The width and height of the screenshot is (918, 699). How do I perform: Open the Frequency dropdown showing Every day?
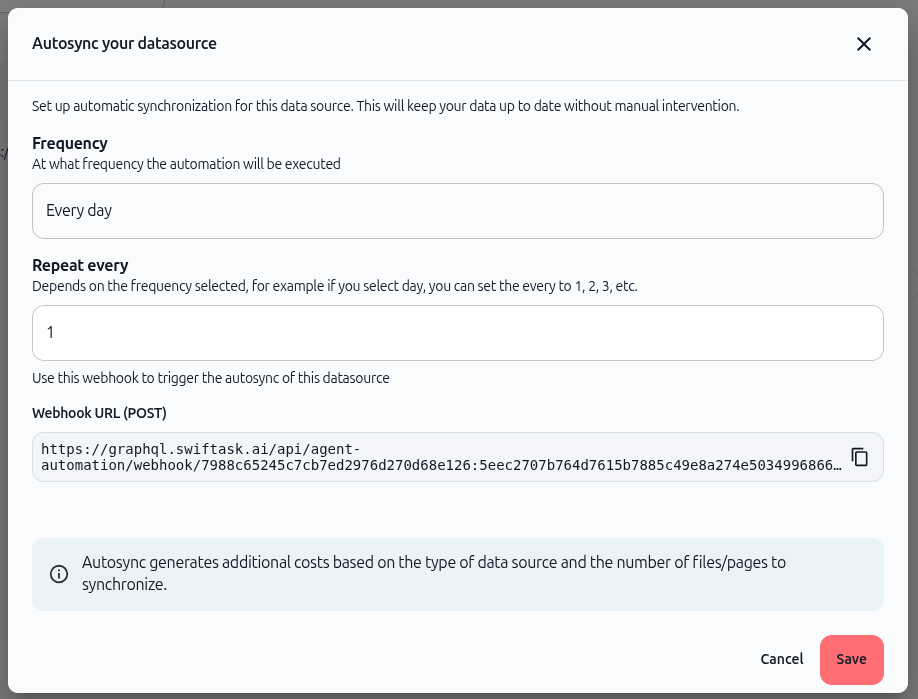457,211
